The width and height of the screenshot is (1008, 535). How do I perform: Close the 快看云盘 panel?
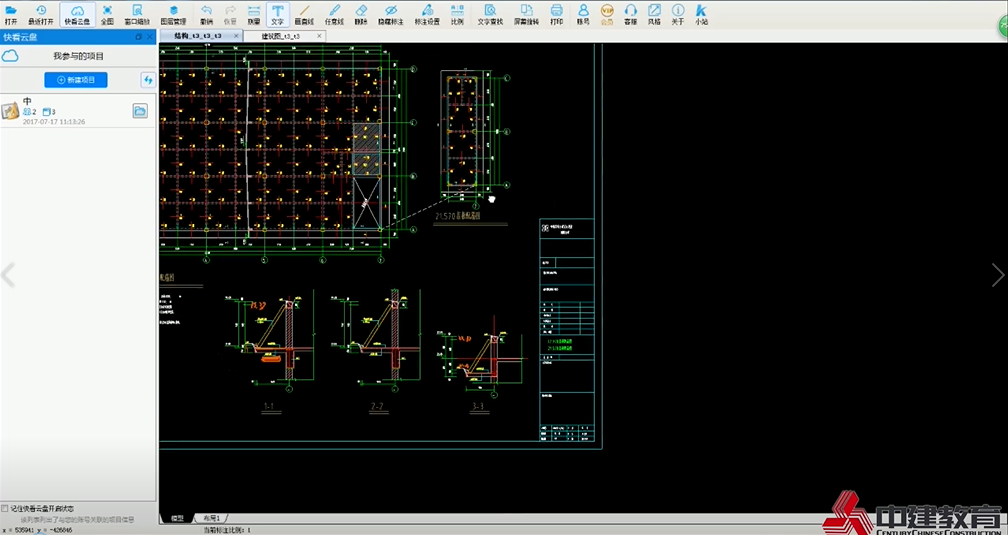[150, 37]
